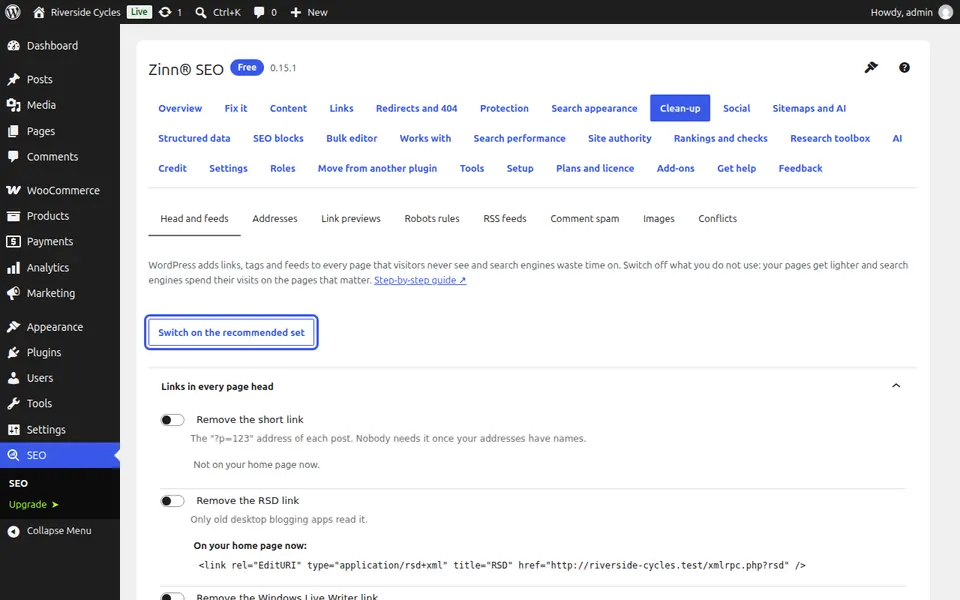Image resolution: width=960 pixels, height=600 pixels.
Task: Click the pin icon in Zinn SEO header
Action: click(x=871, y=67)
